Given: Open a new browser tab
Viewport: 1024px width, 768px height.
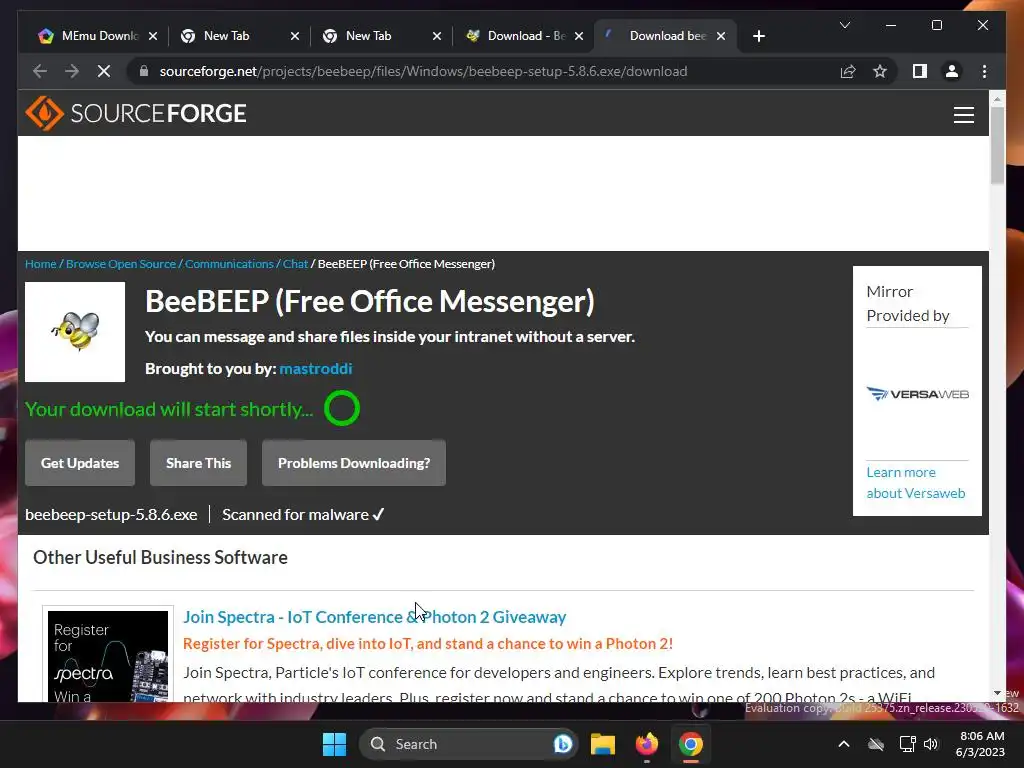Looking at the screenshot, I should (758, 36).
